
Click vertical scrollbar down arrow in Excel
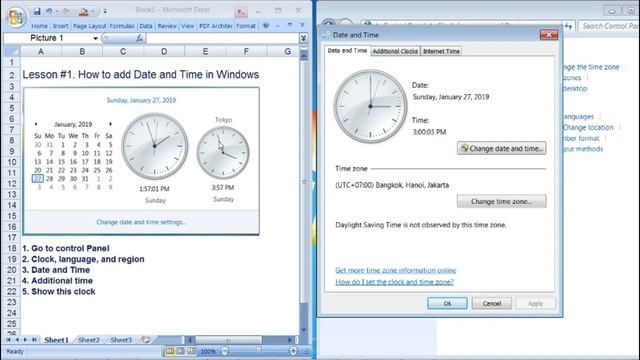pos(304,329)
